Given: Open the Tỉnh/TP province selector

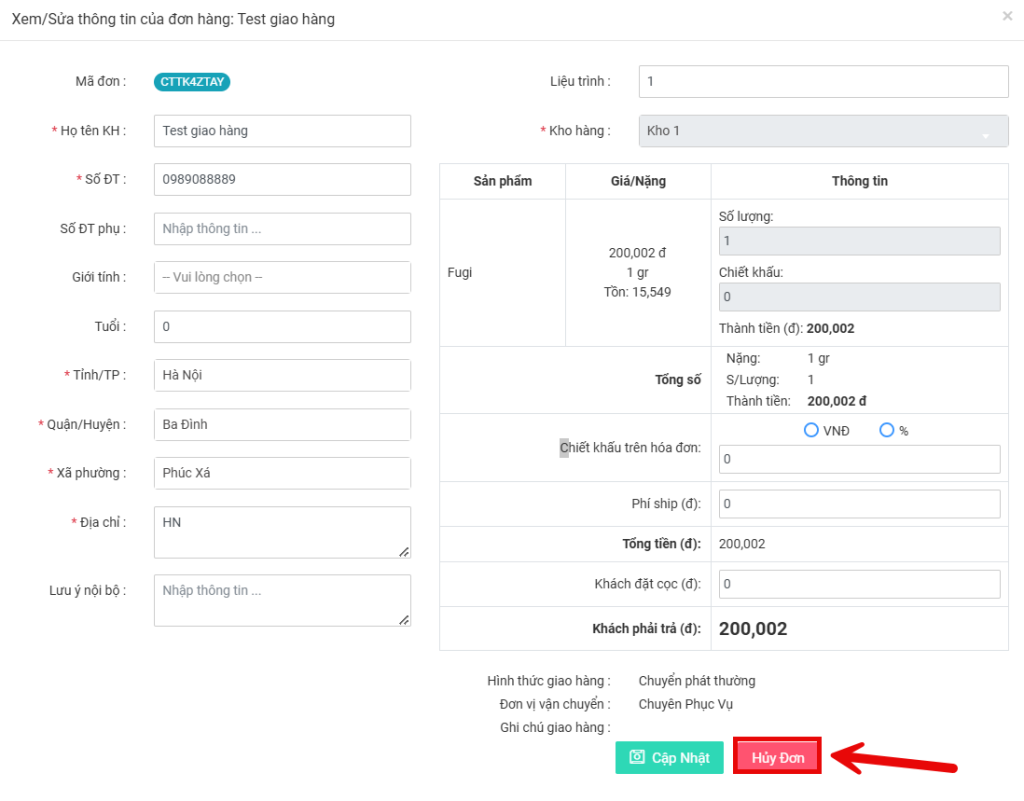Looking at the screenshot, I should click(282, 375).
